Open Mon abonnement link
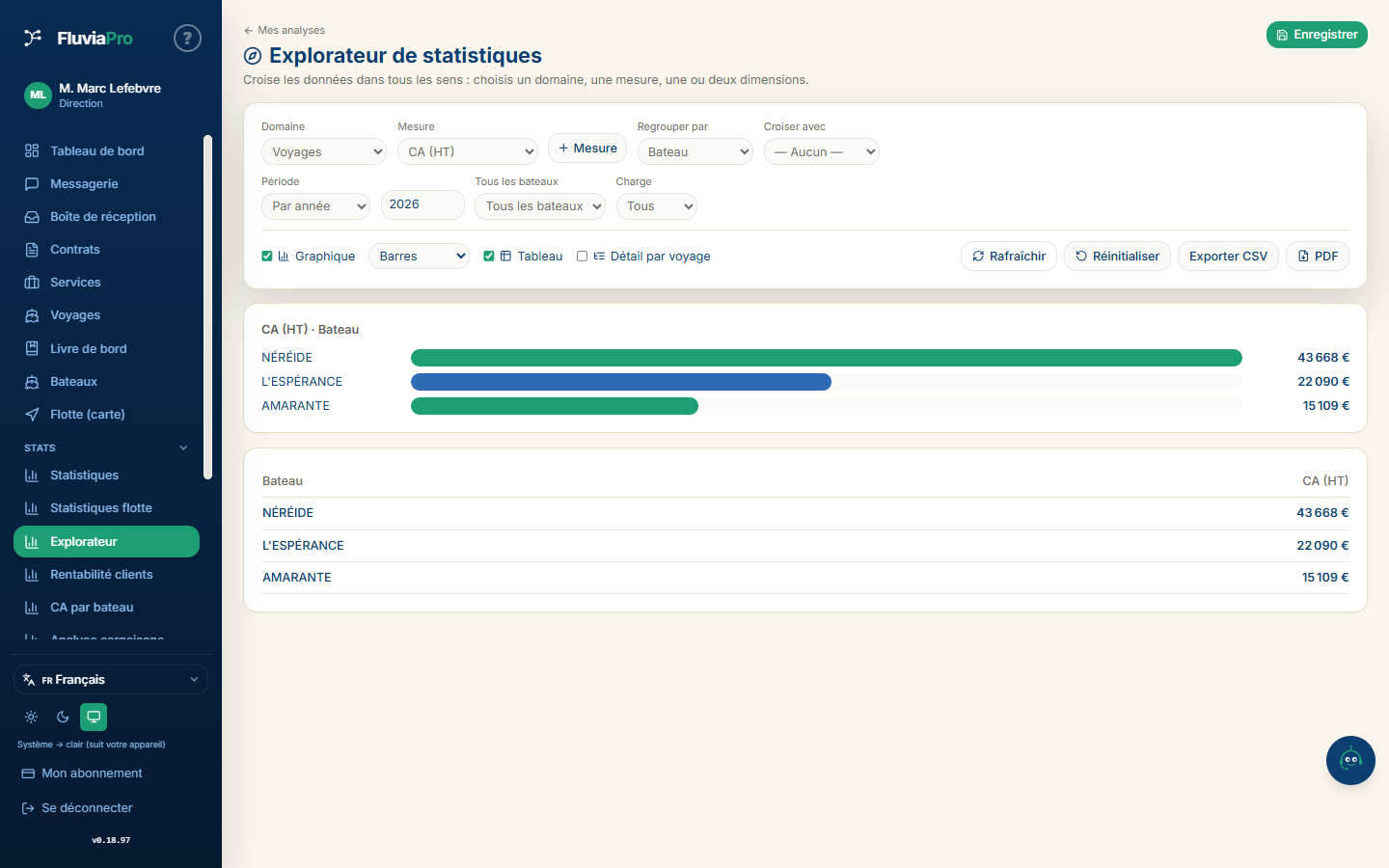The width and height of the screenshot is (1389, 868). coord(82,773)
